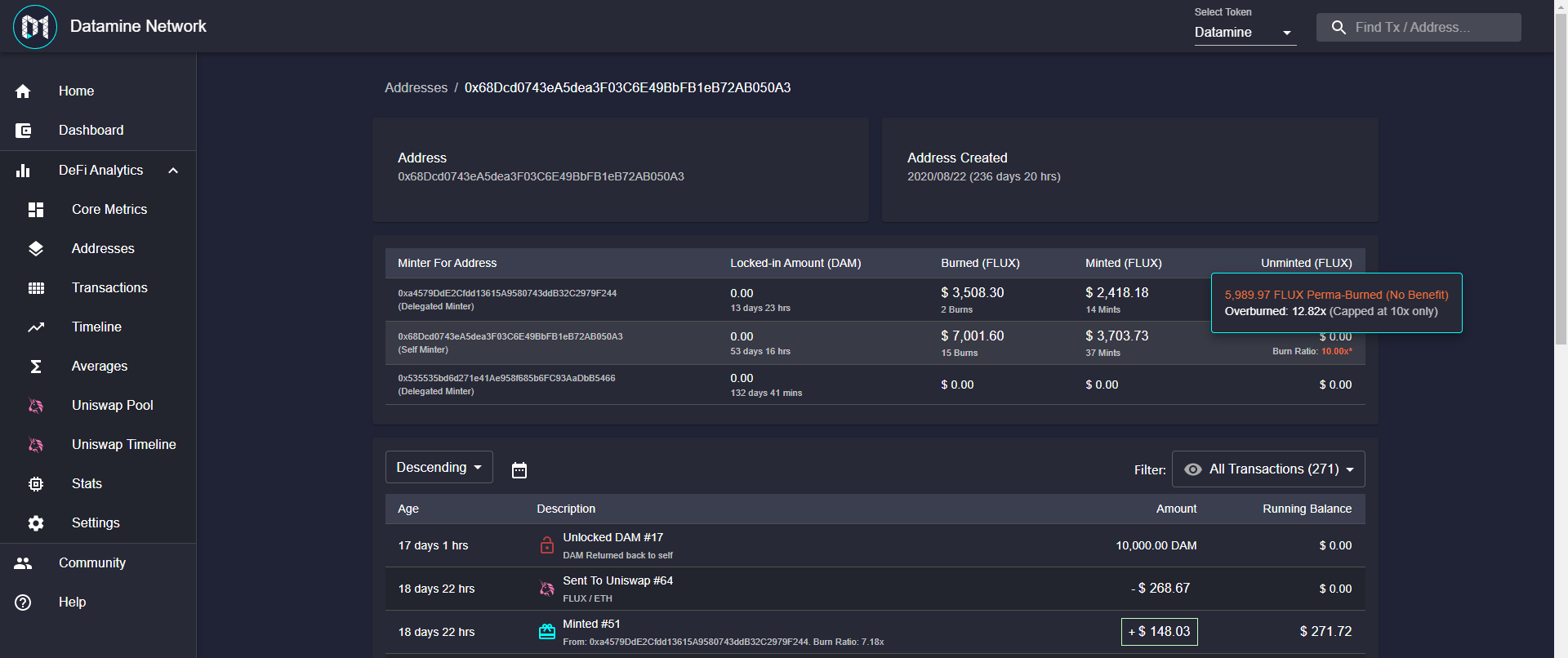Click the Addresses breadcrumb link
This screenshot has height=658, width=1568.
(416, 87)
